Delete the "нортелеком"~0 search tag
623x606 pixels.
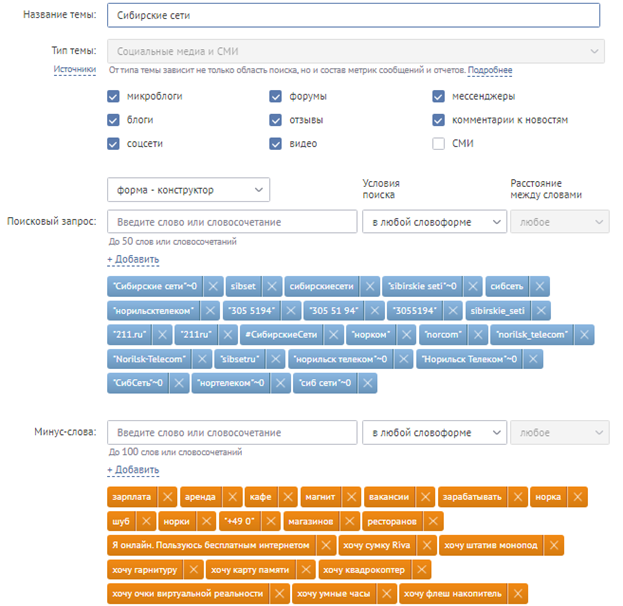[x=279, y=383]
